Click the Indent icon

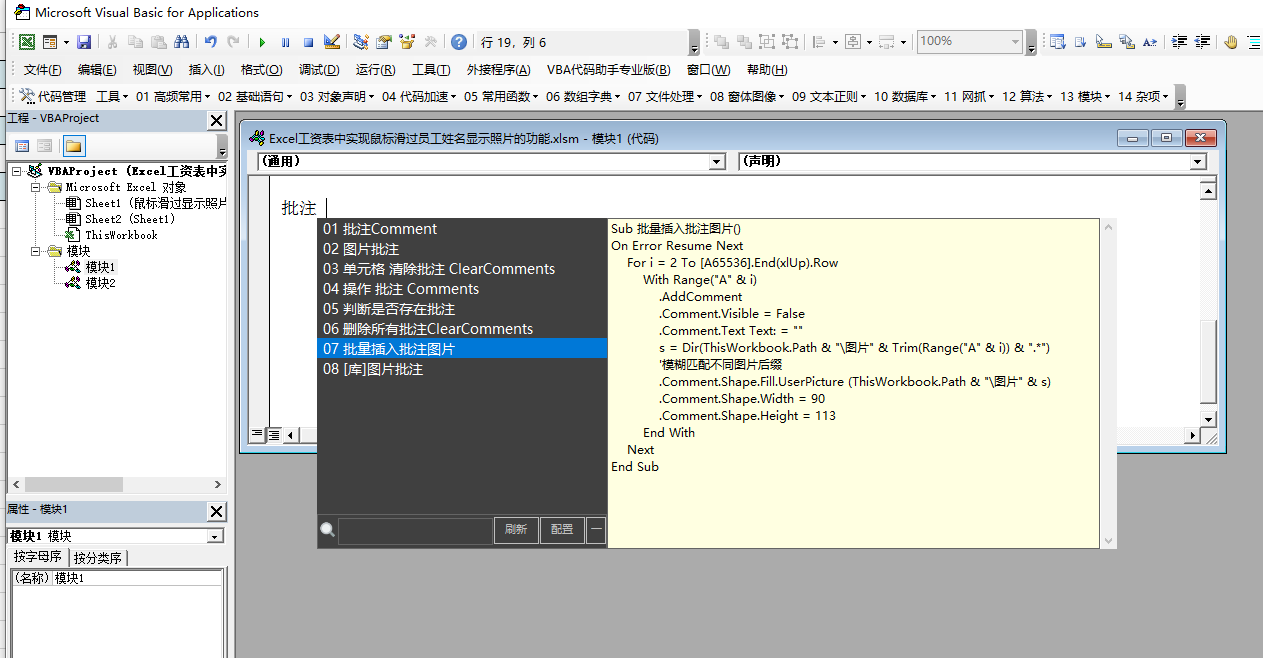tap(1179, 42)
